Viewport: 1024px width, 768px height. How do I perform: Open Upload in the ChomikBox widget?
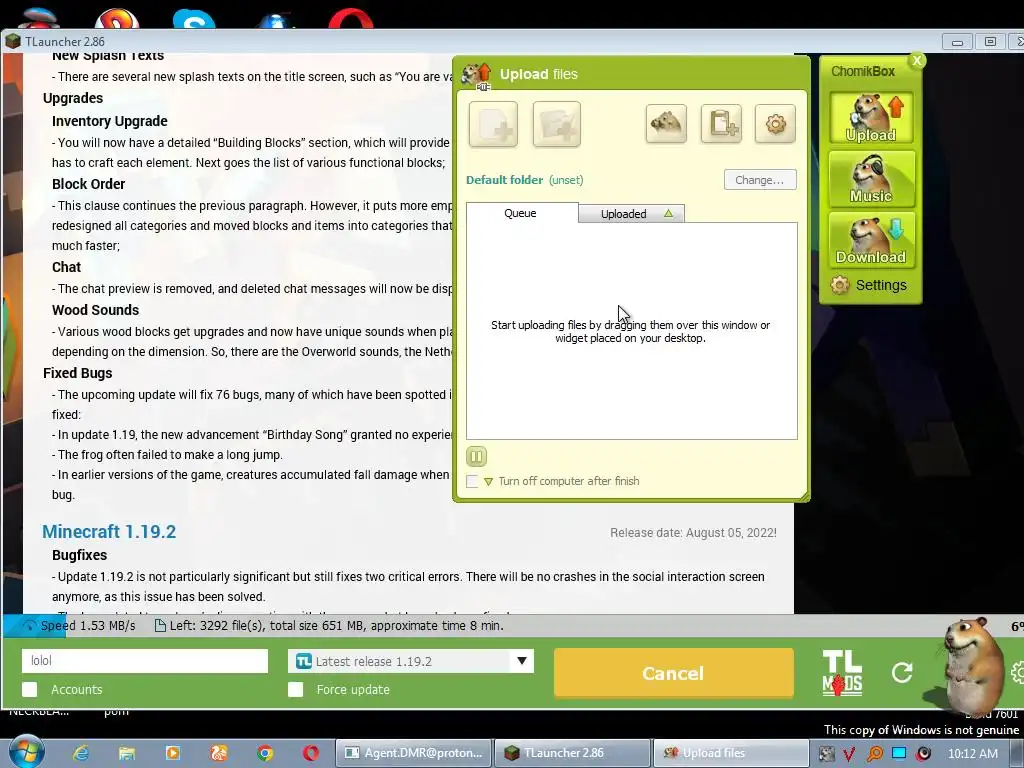pos(871,118)
